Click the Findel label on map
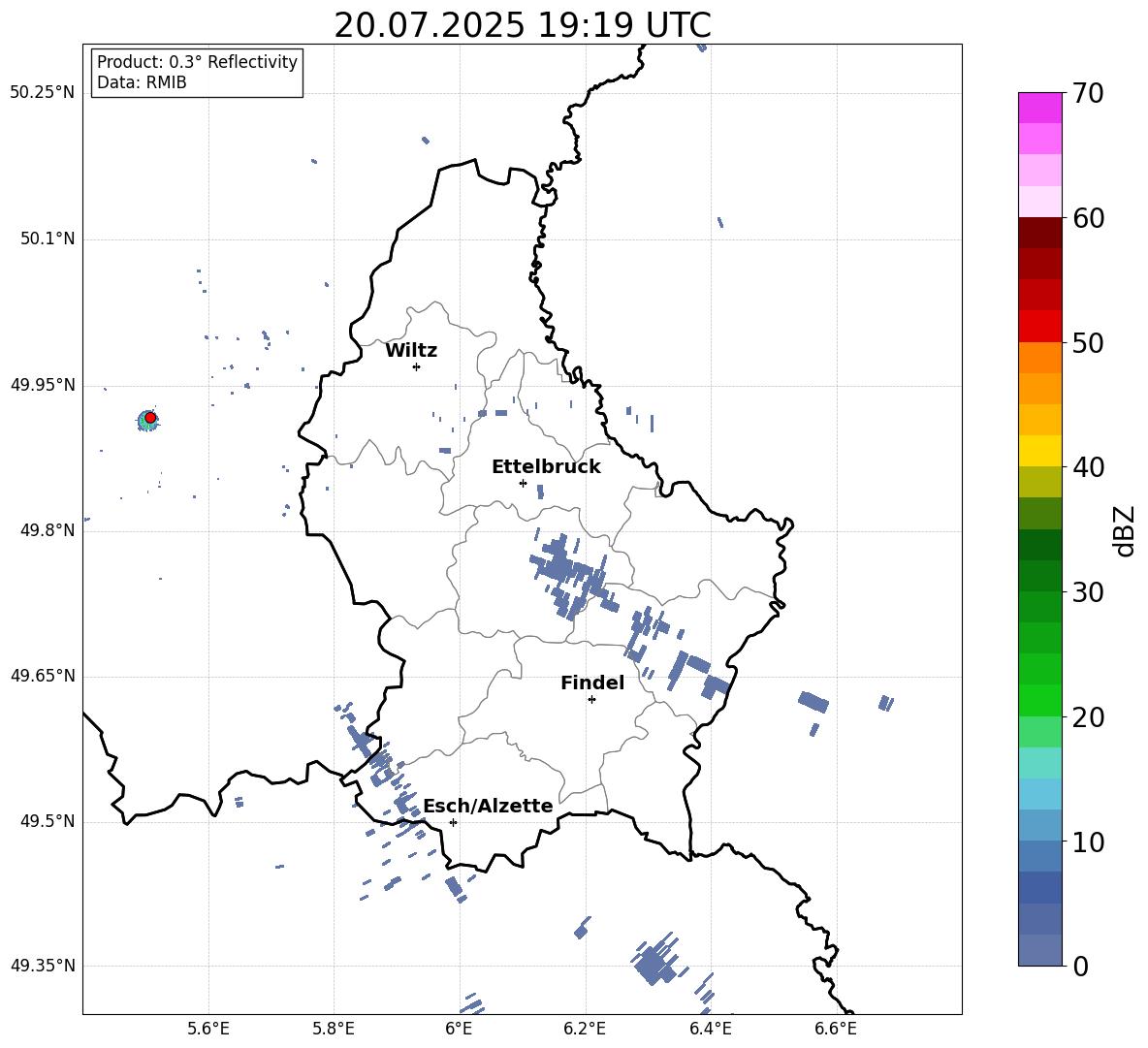Image resolution: width=1148 pixels, height=1048 pixels. click(x=592, y=683)
